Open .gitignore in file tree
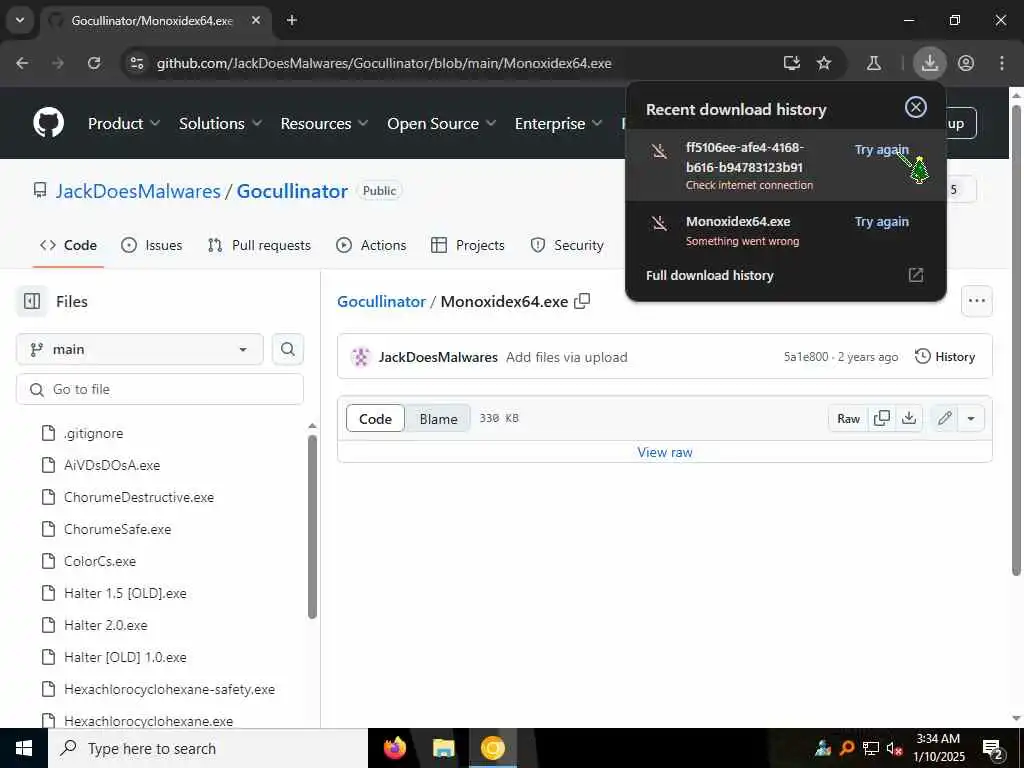 click(94, 433)
